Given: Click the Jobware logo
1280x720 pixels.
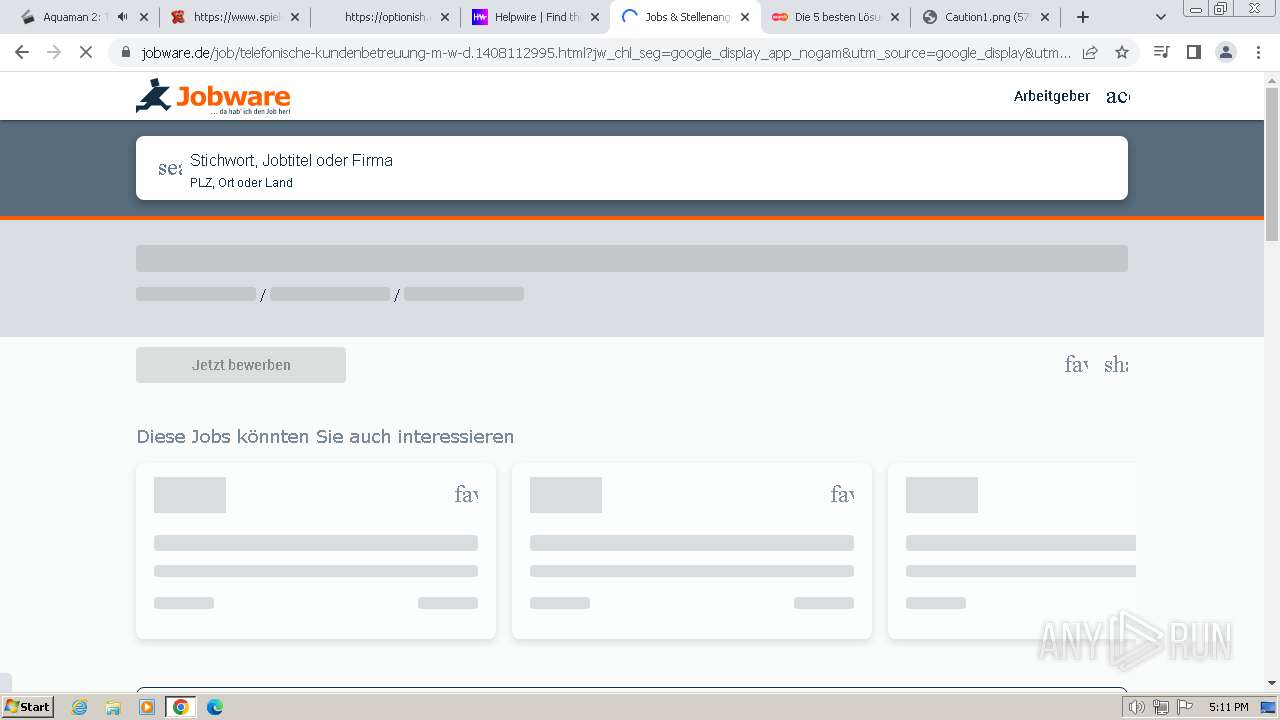Looking at the screenshot, I should coord(213,97).
